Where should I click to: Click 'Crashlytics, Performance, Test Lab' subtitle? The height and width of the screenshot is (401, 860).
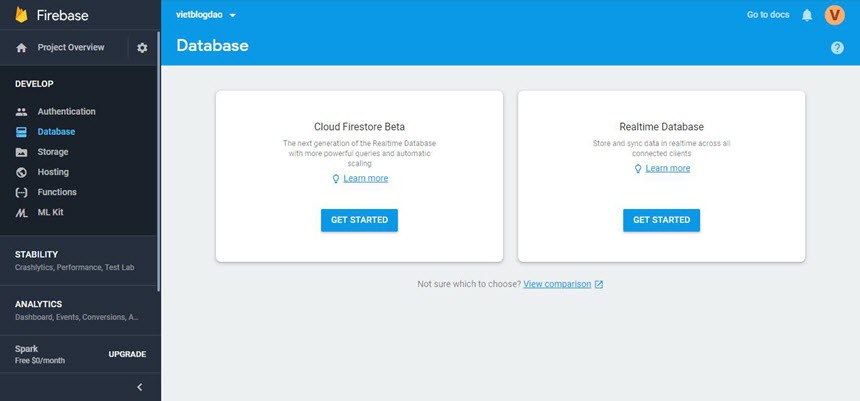click(x=75, y=268)
